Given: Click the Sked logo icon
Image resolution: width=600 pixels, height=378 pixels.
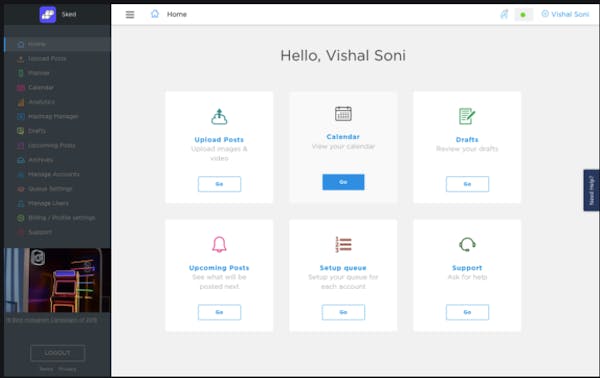Looking at the screenshot, I should click(x=48, y=15).
